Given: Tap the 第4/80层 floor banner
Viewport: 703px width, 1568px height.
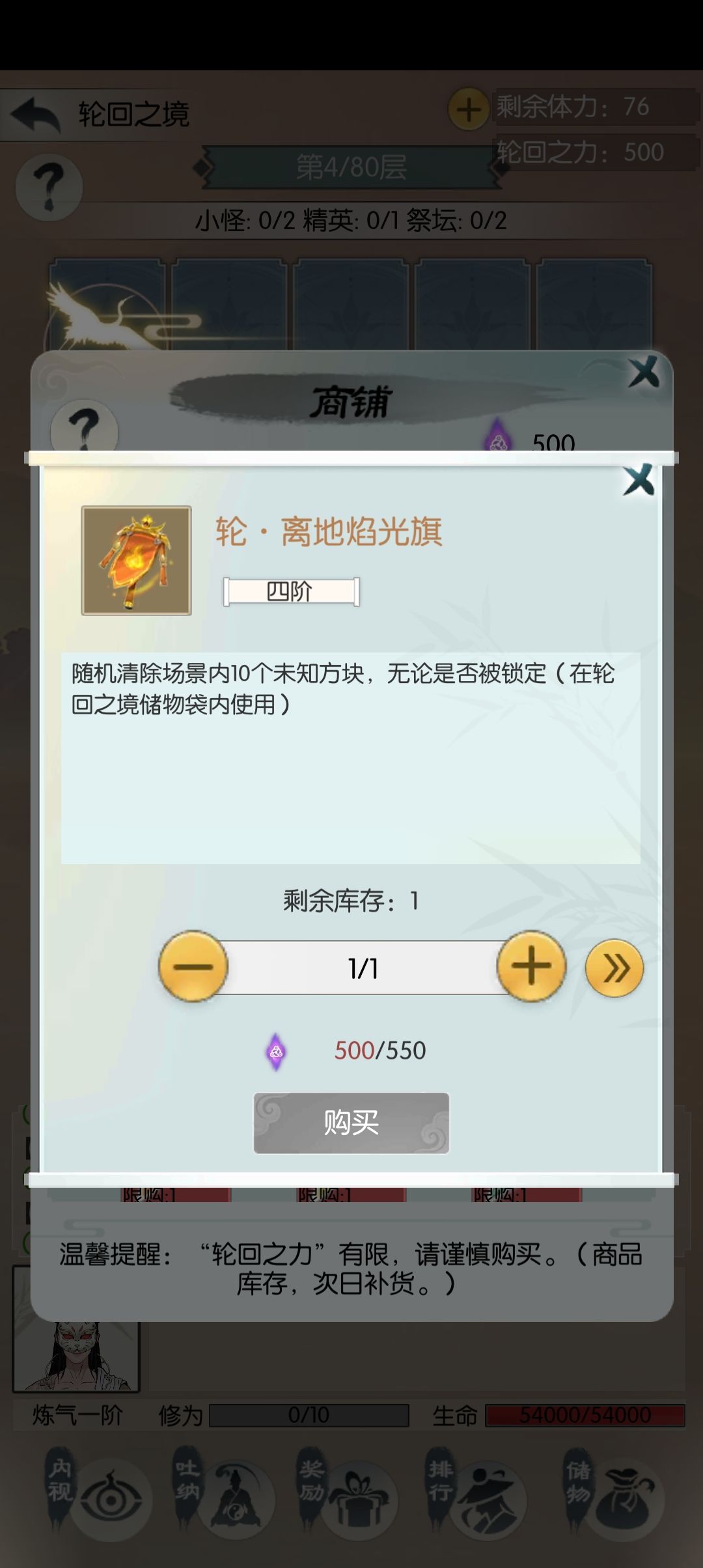Looking at the screenshot, I should click(351, 167).
